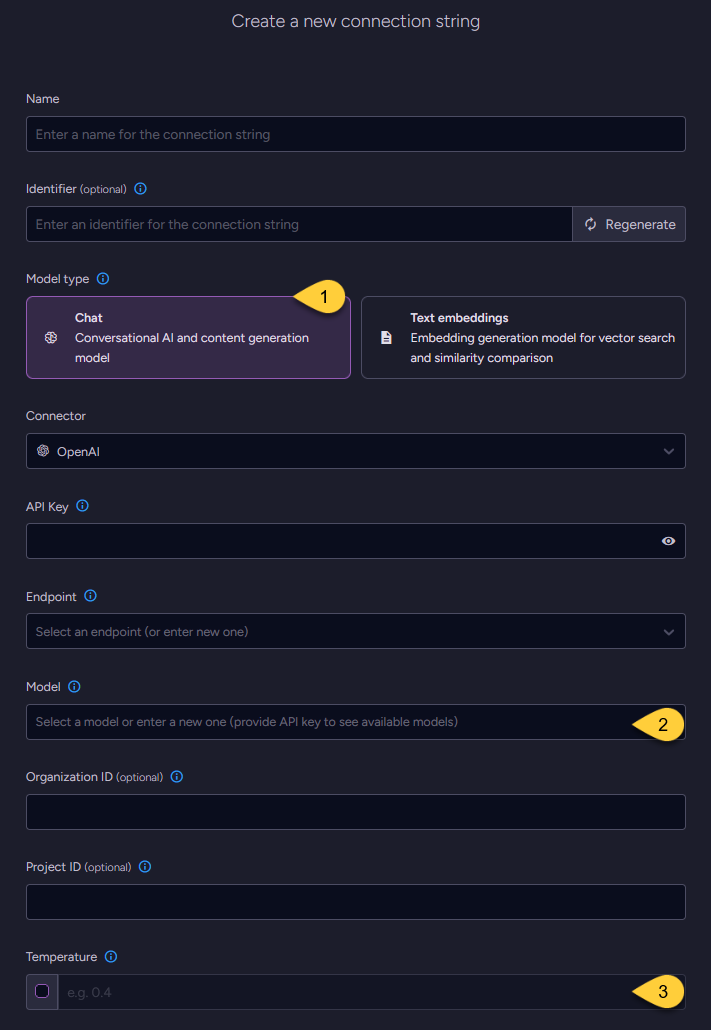The height and width of the screenshot is (1030, 711).
Task: Click the Project ID info icon
Action: 144,866
